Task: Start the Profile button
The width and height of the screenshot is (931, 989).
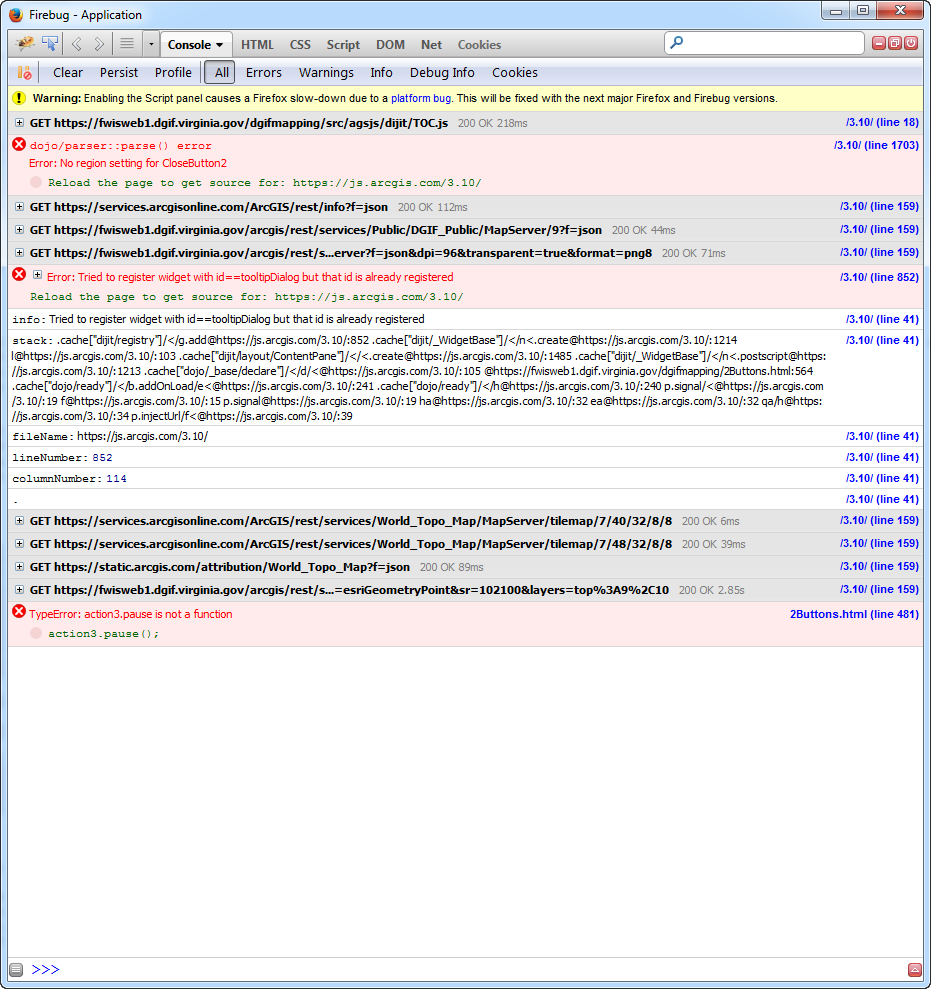Action: tap(173, 73)
